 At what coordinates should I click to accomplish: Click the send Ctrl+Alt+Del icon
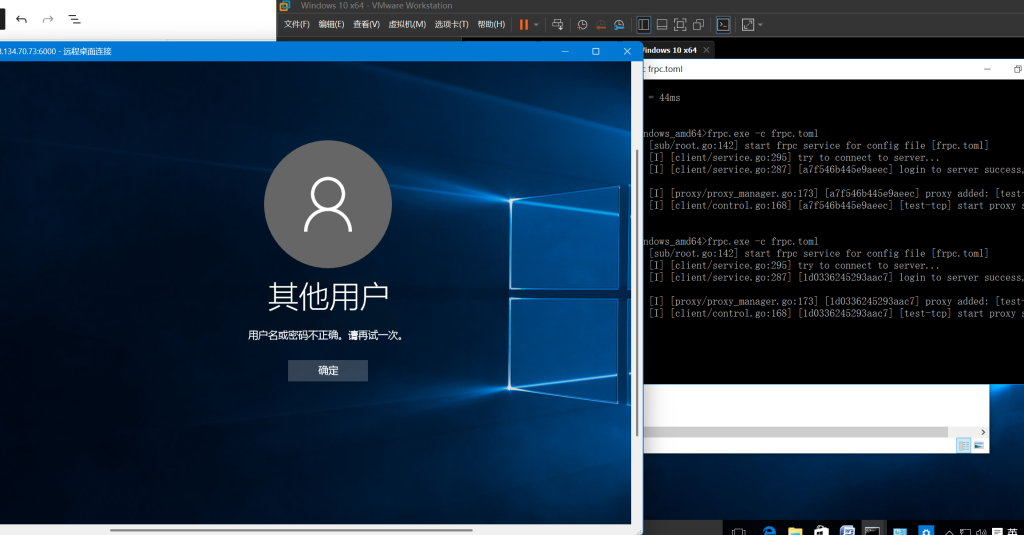558,24
